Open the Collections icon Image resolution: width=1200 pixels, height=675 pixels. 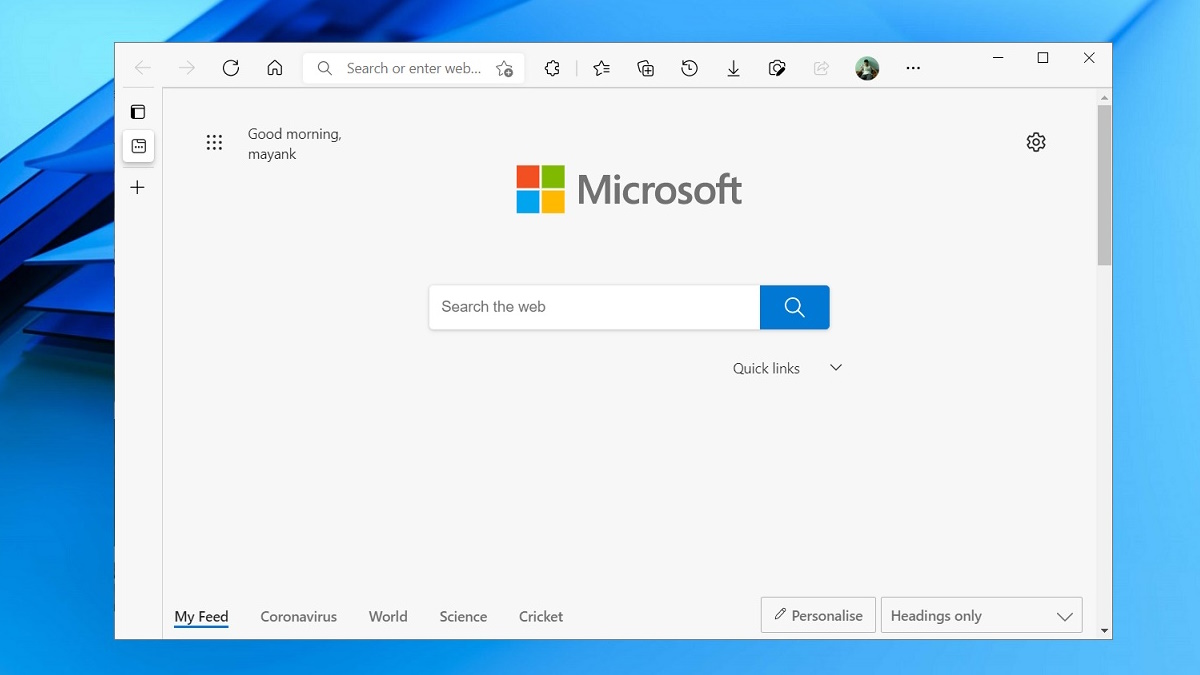tap(646, 68)
